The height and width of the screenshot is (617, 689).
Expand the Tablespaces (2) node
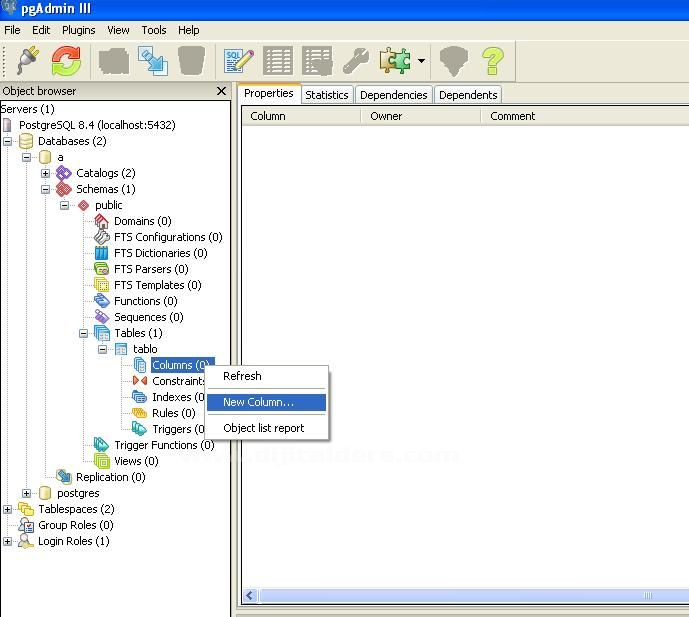(x=7, y=509)
